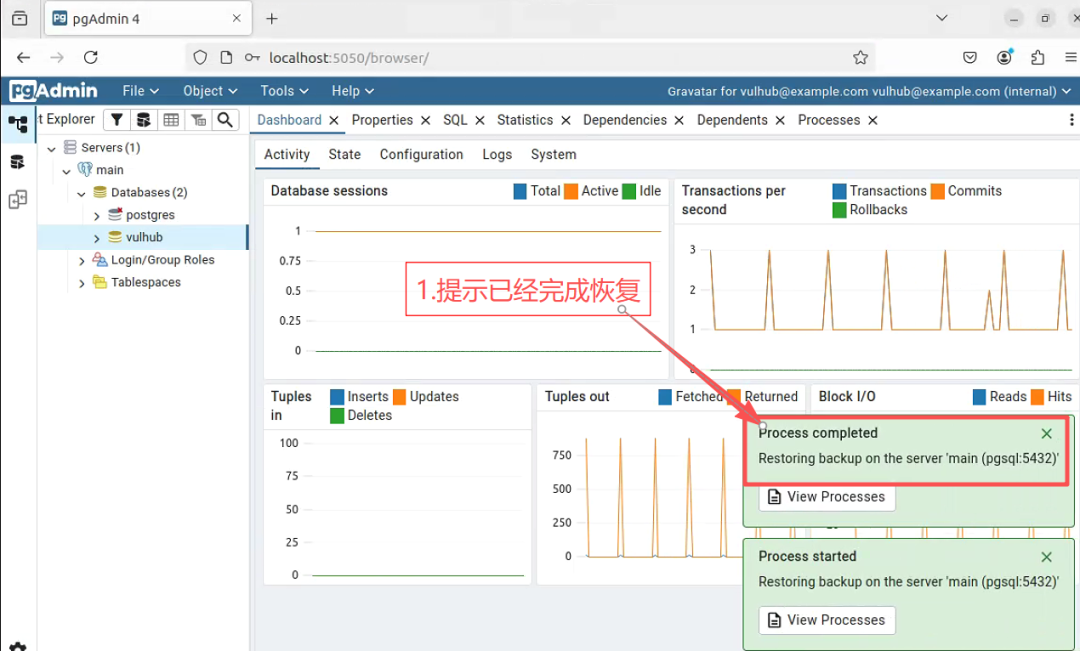Viewport: 1080px width, 651px height.
Task: Open the Query Tool workspace sidebar icon
Action: tap(18, 162)
